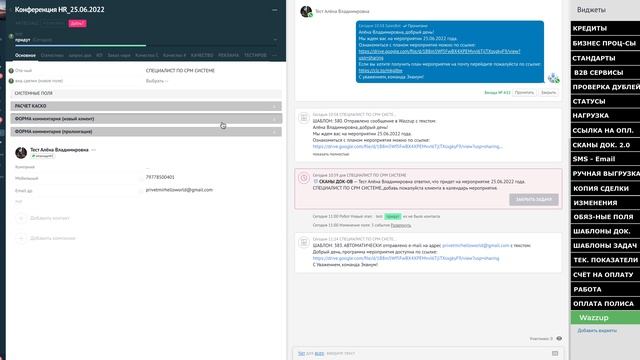Viewport: 640px width, 360px height.
Task: Click the Добавить виджеты link
Action: pos(597,331)
